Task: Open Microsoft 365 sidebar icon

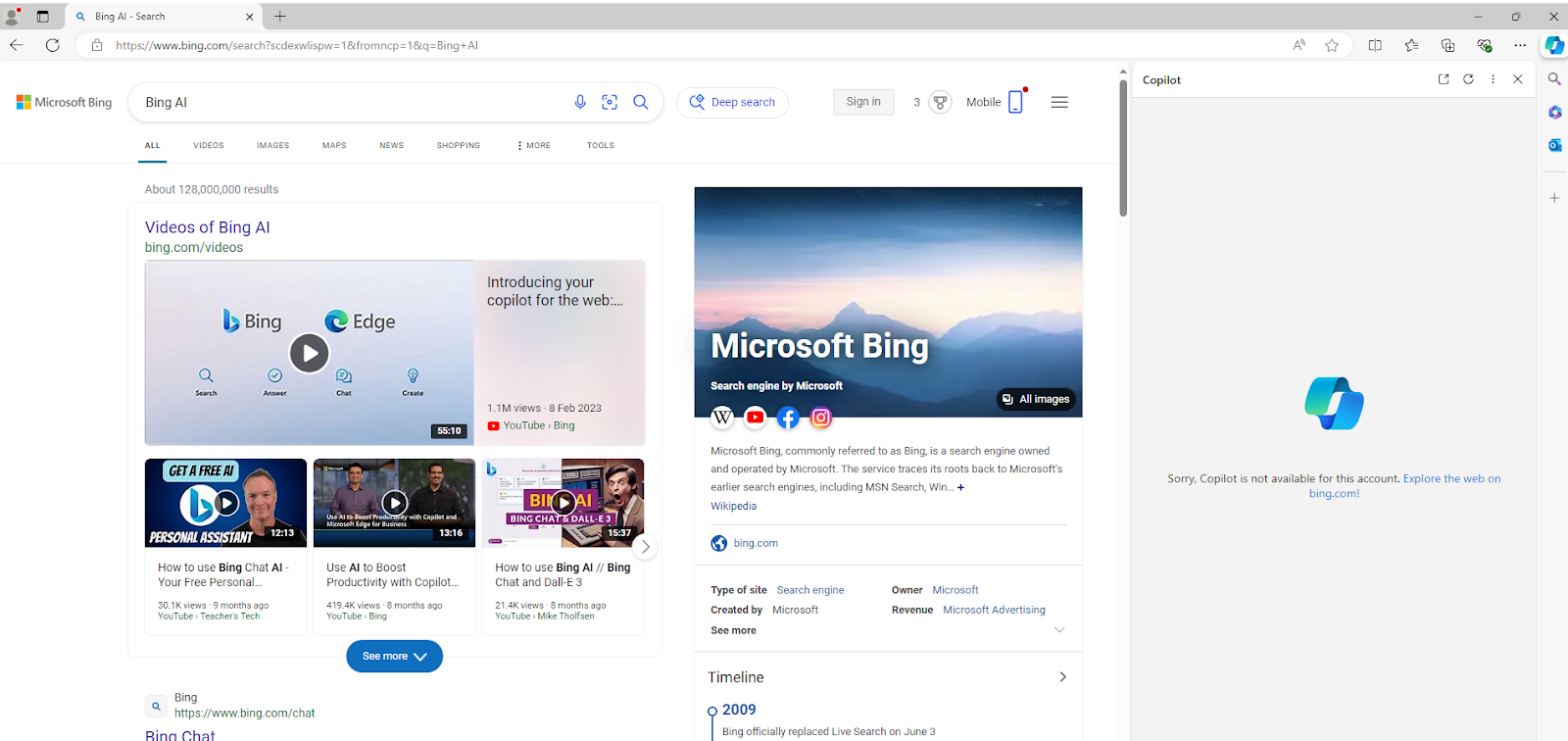Action: click(1554, 113)
